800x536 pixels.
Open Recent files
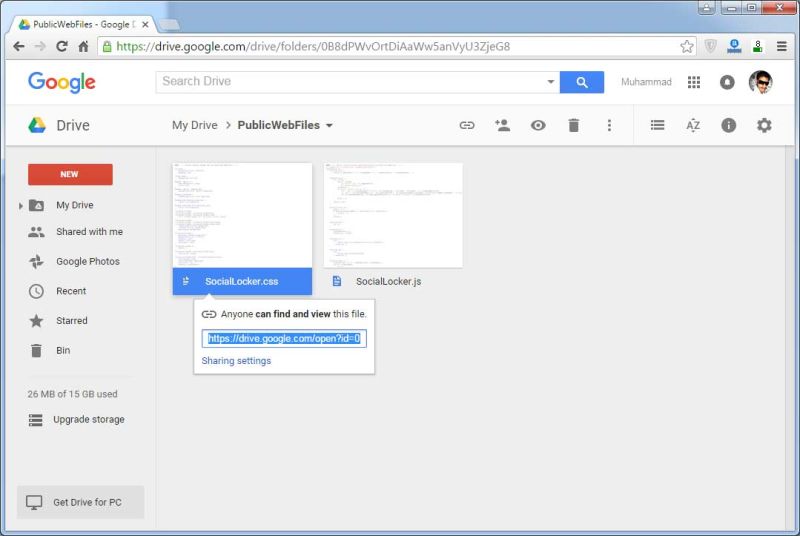71,291
